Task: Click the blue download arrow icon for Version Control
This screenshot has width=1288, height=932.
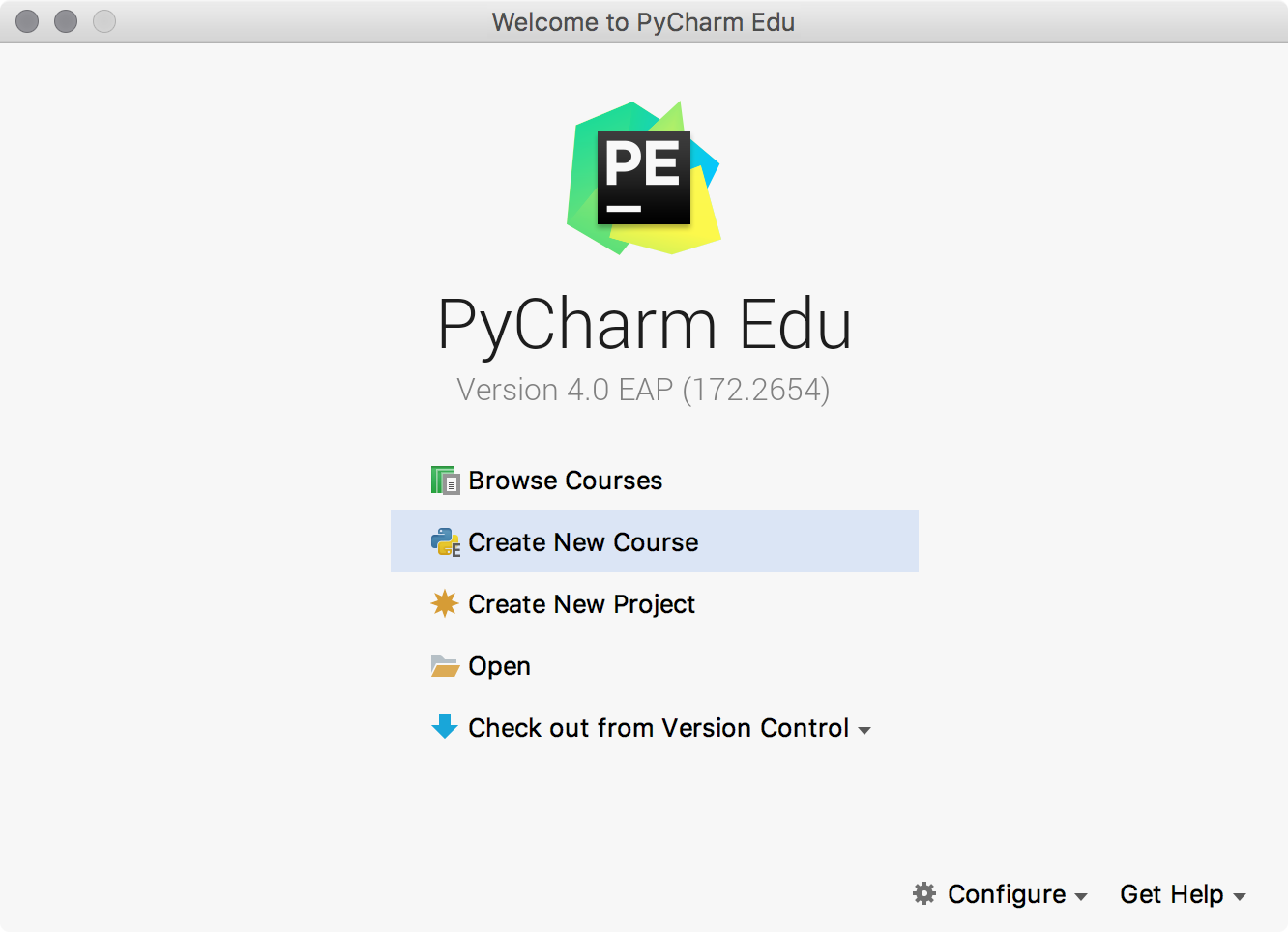Action: (445, 727)
